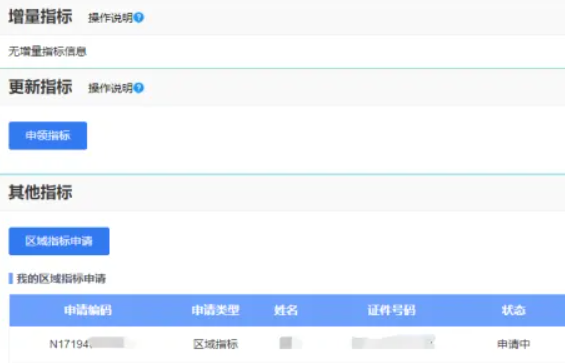The width and height of the screenshot is (565, 363).
Task: Click help icon beside 增量指标 操作说明
Action: [139, 17]
